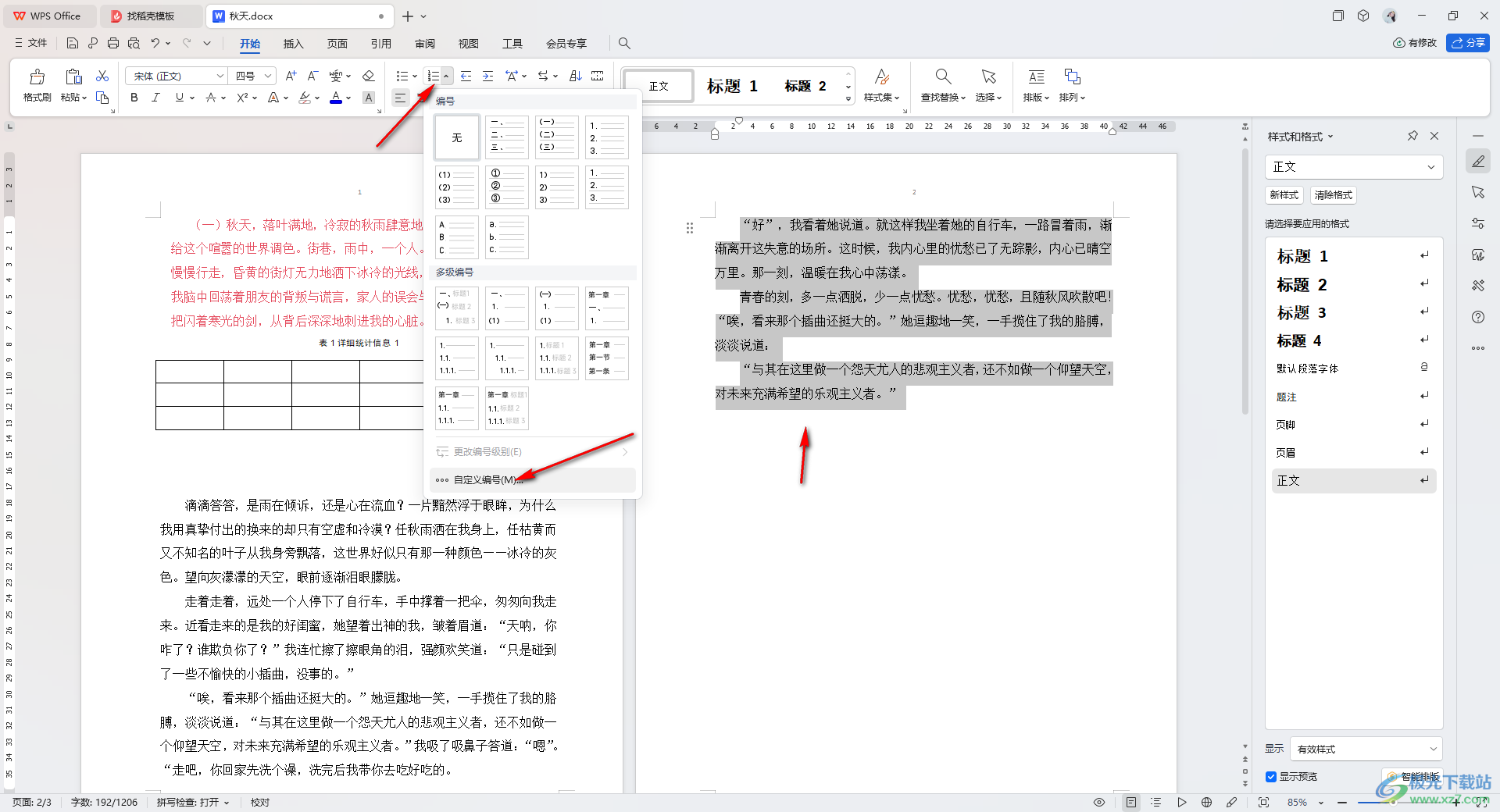Click the New Style (新样式) button
Screen dimensions: 1500x812
1284,195
